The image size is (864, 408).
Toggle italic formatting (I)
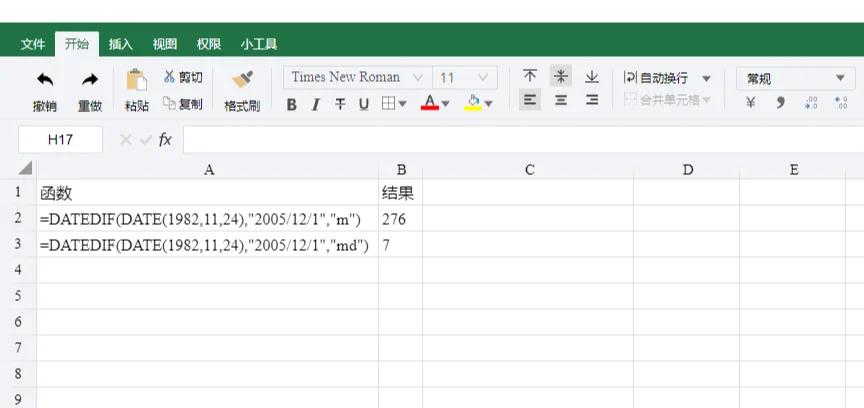316,104
